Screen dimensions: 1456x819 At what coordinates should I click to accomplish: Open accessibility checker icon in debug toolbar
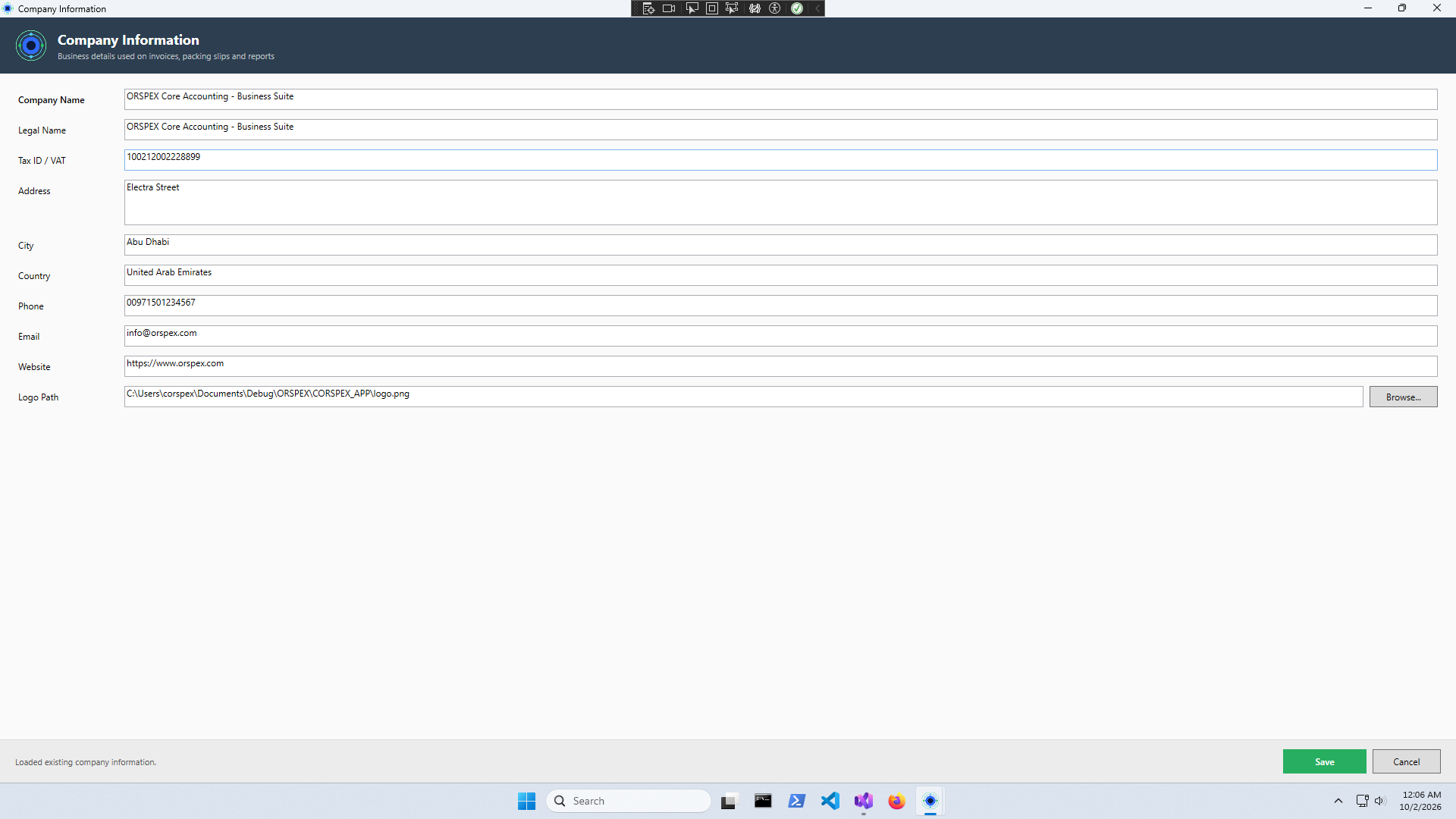(775, 8)
